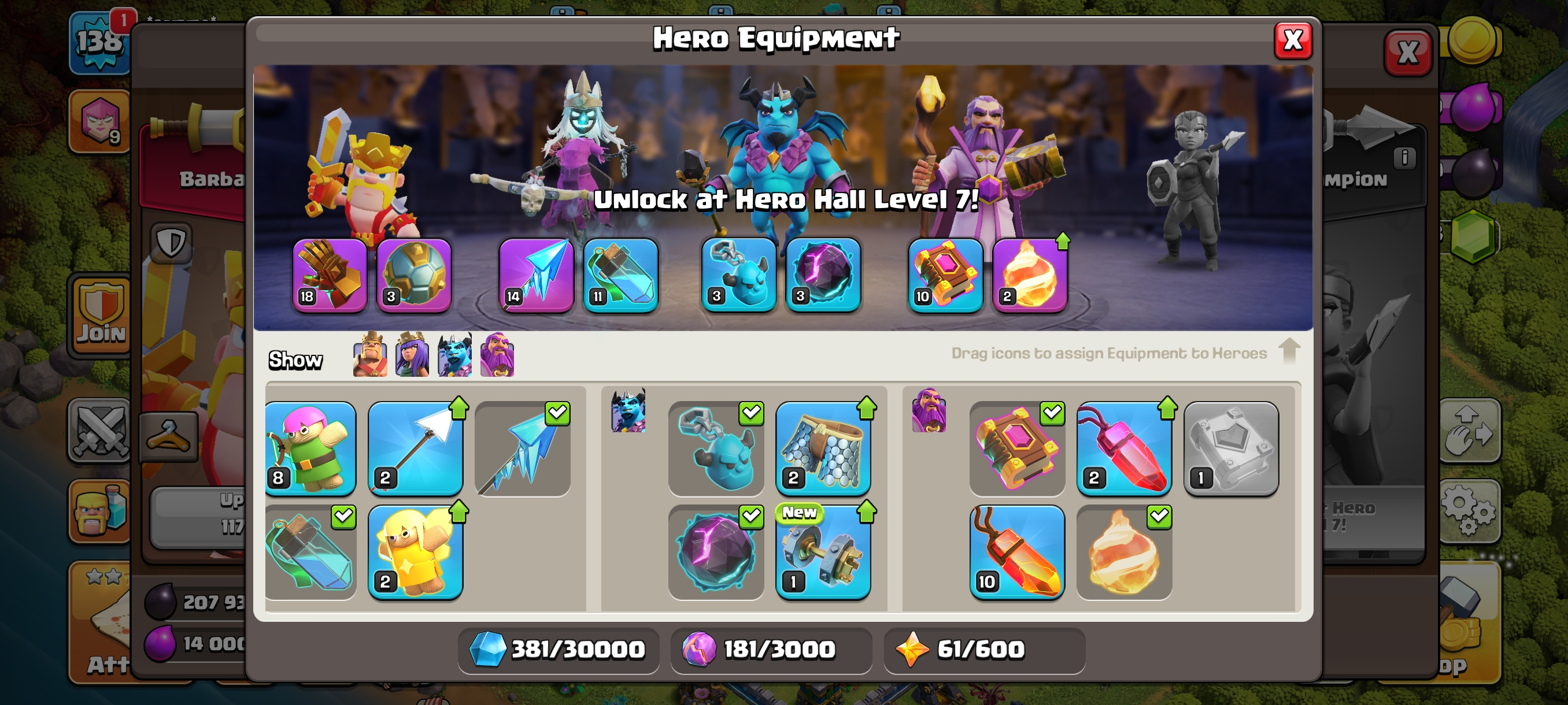1568x705 pixels.
Task: Open Minion Prince's Dark Orb slot
Action: coord(823,275)
